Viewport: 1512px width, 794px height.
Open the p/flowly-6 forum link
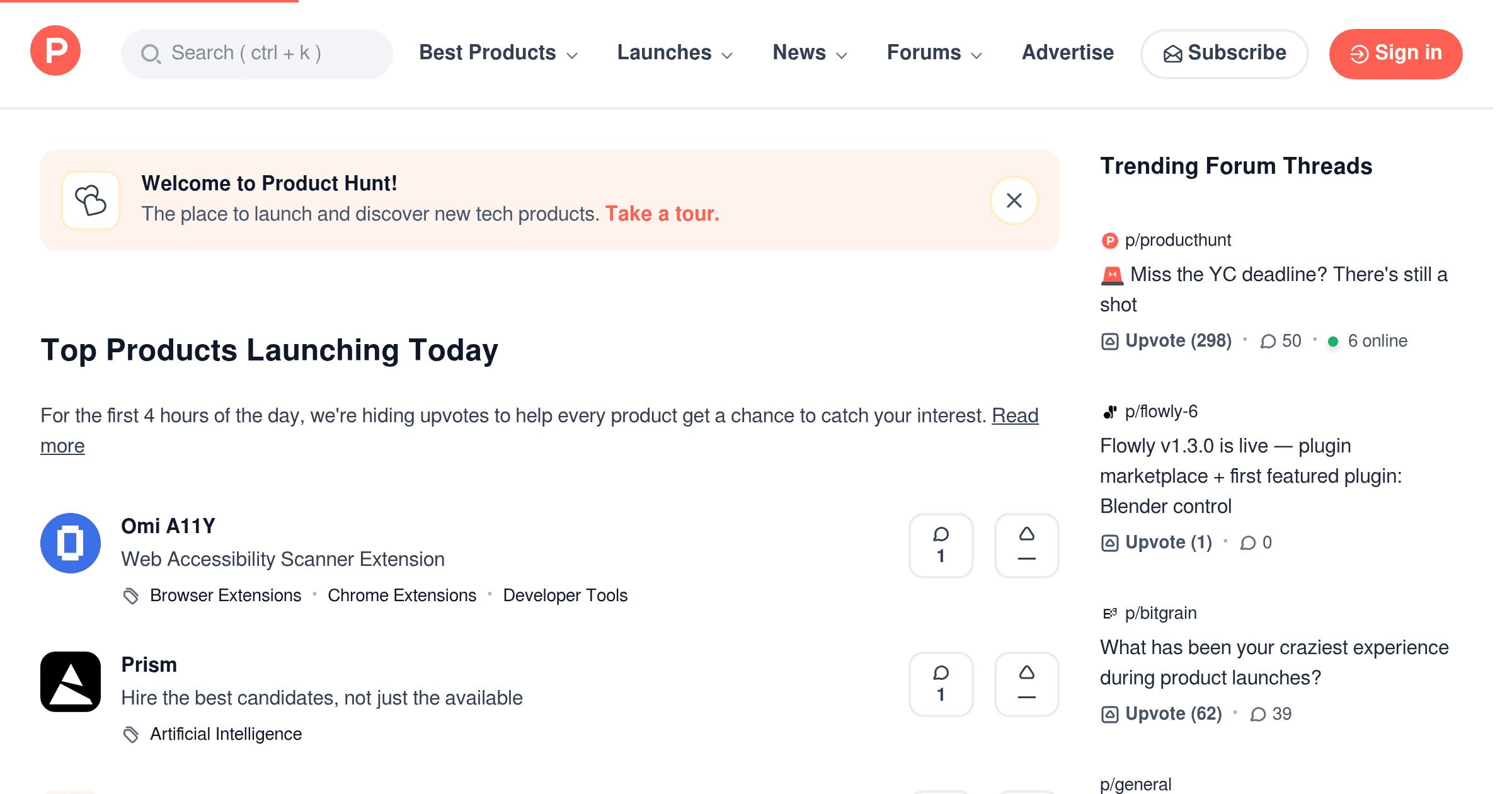1161,411
